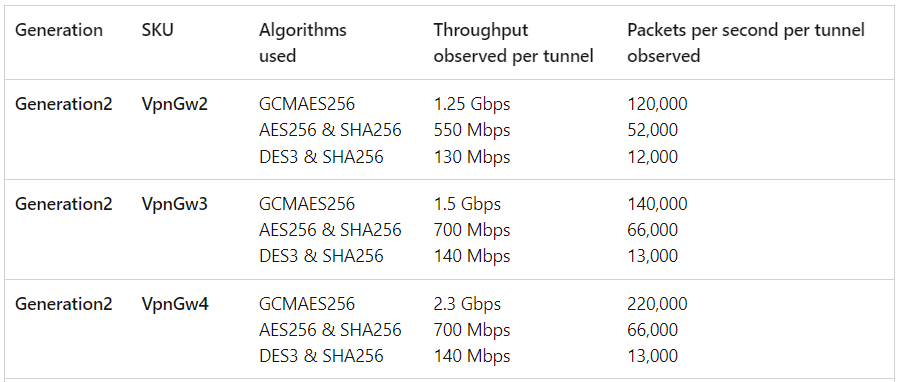Screen dimensions: 899x382
Task: Click Packets per second per tunnel header
Action: point(745,43)
